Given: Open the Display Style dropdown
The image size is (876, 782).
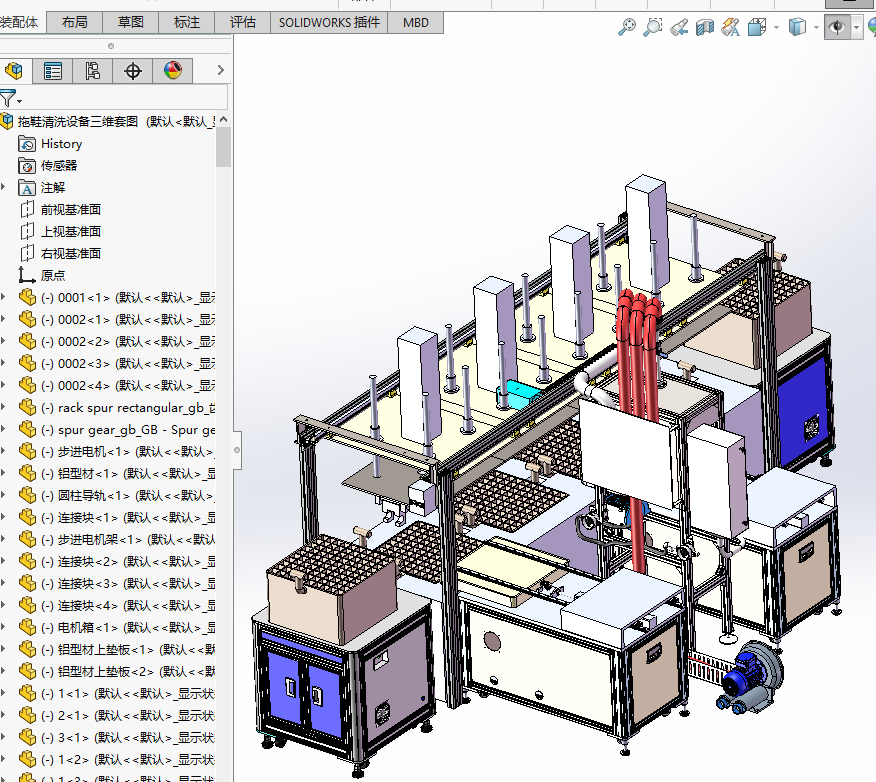Looking at the screenshot, I should 797,28.
